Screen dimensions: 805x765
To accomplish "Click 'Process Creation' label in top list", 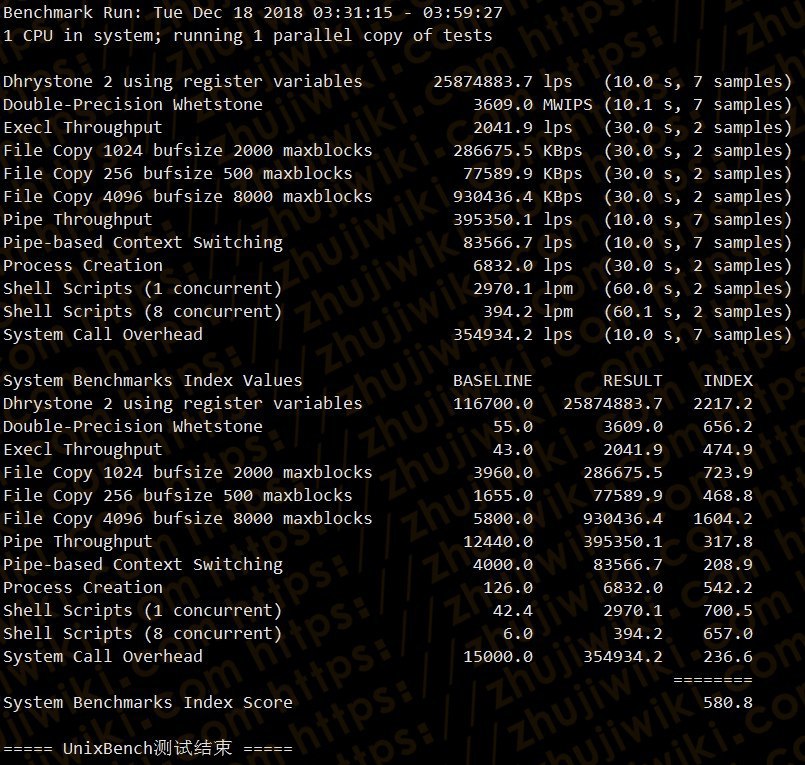I will point(83,265).
